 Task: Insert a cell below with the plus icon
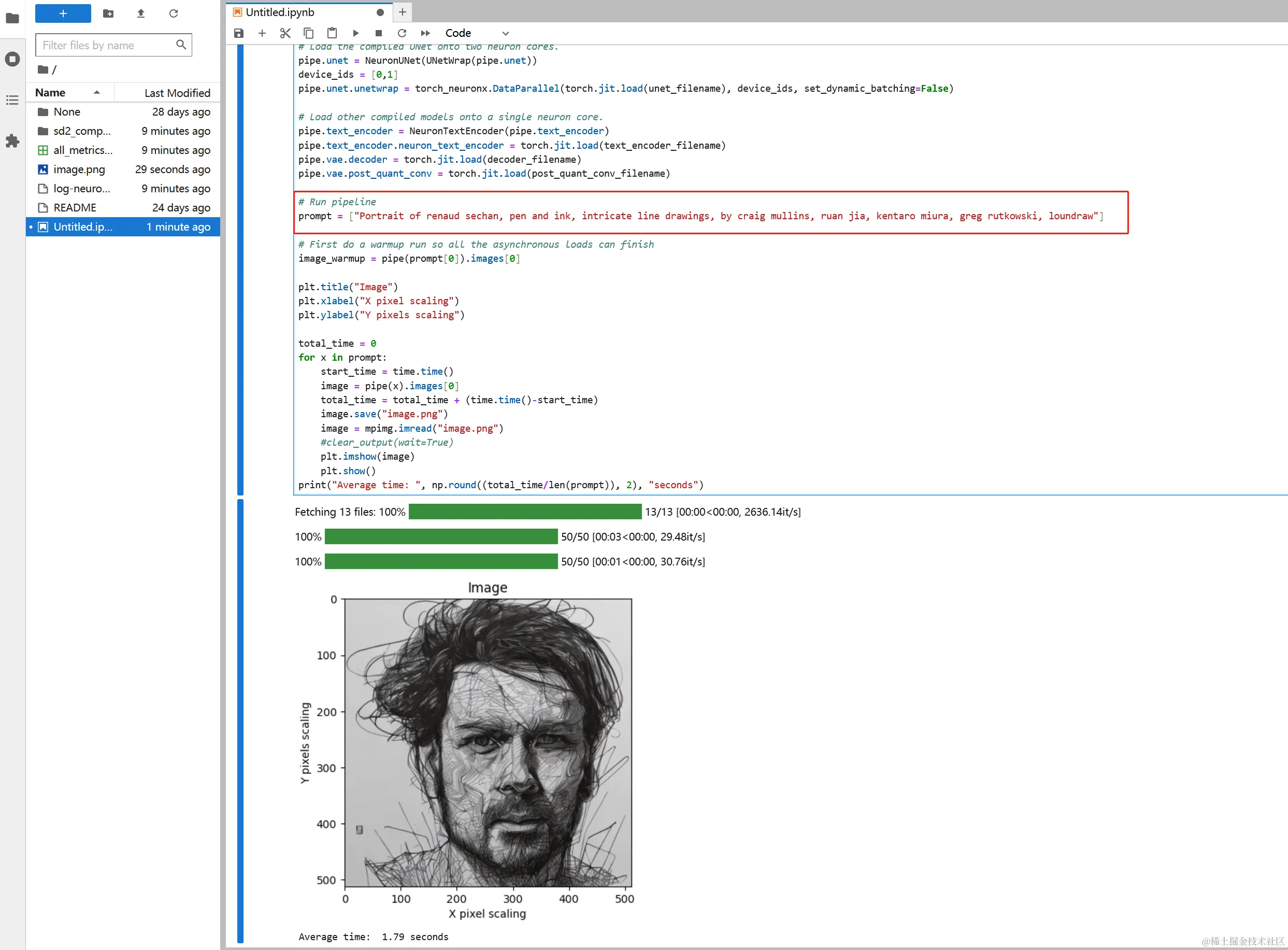point(262,33)
